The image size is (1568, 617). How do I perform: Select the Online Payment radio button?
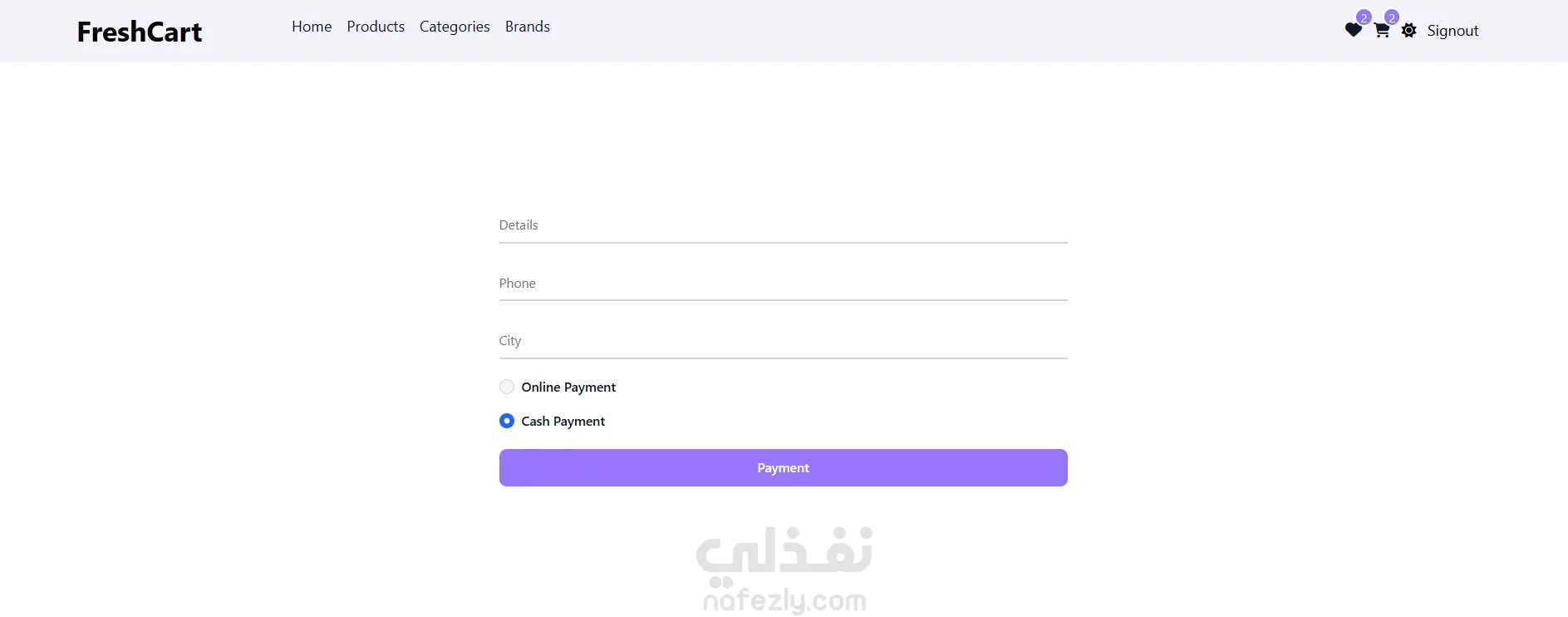(x=507, y=387)
